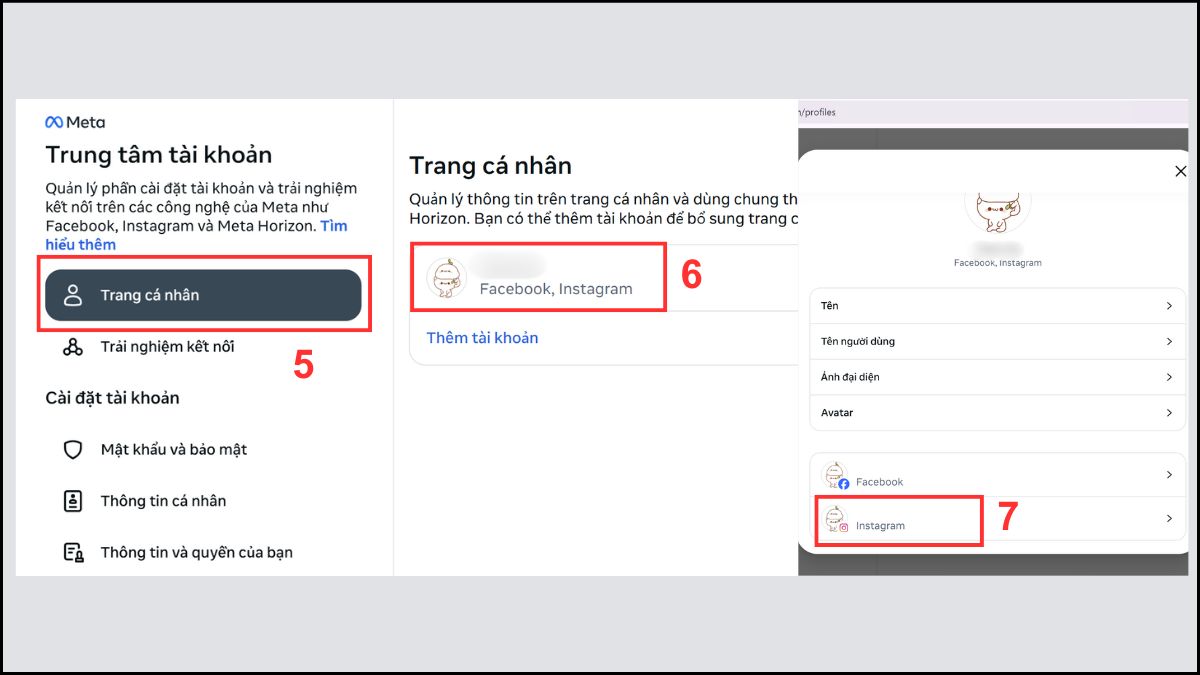Open Trang cá nhân menu item
1200x675 pixels.
point(203,295)
